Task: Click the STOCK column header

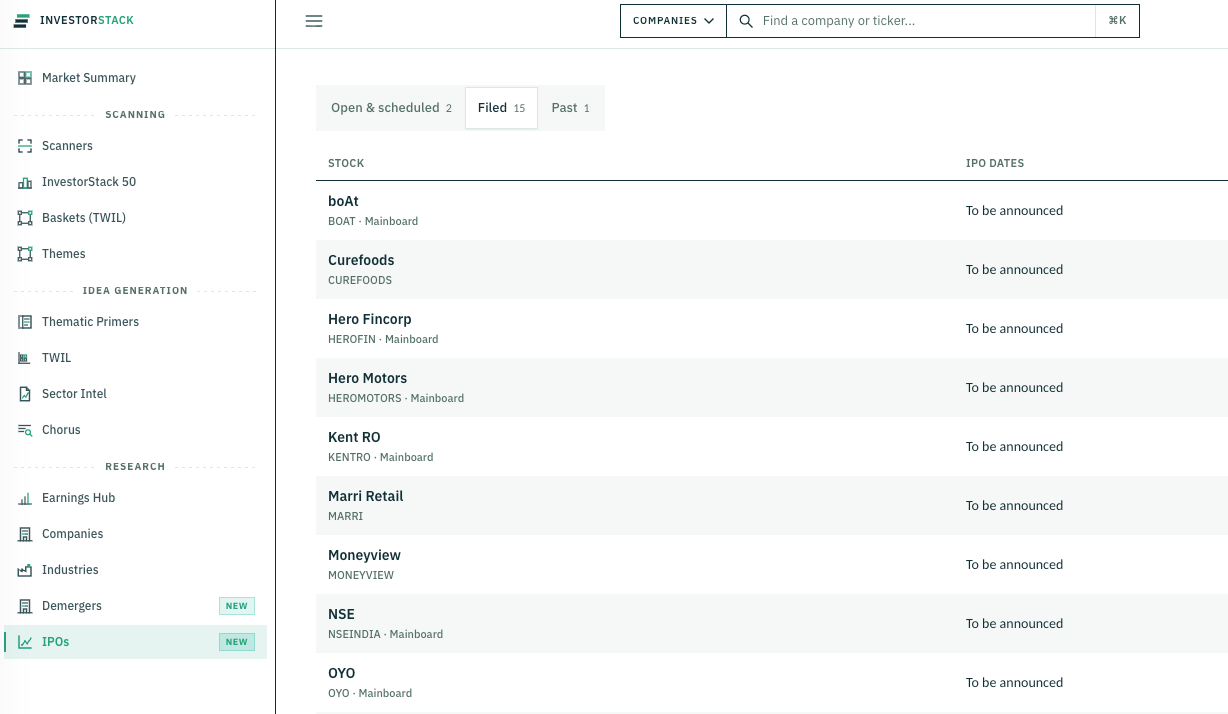Action: click(346, 163)
